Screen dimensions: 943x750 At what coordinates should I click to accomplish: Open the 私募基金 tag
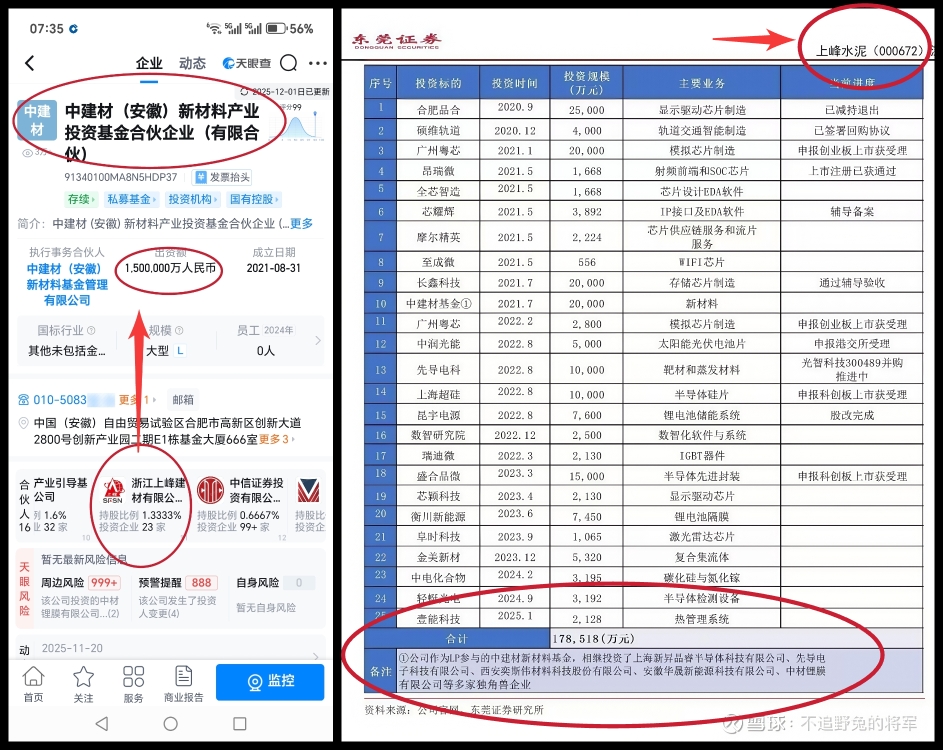tap(131, 199)
